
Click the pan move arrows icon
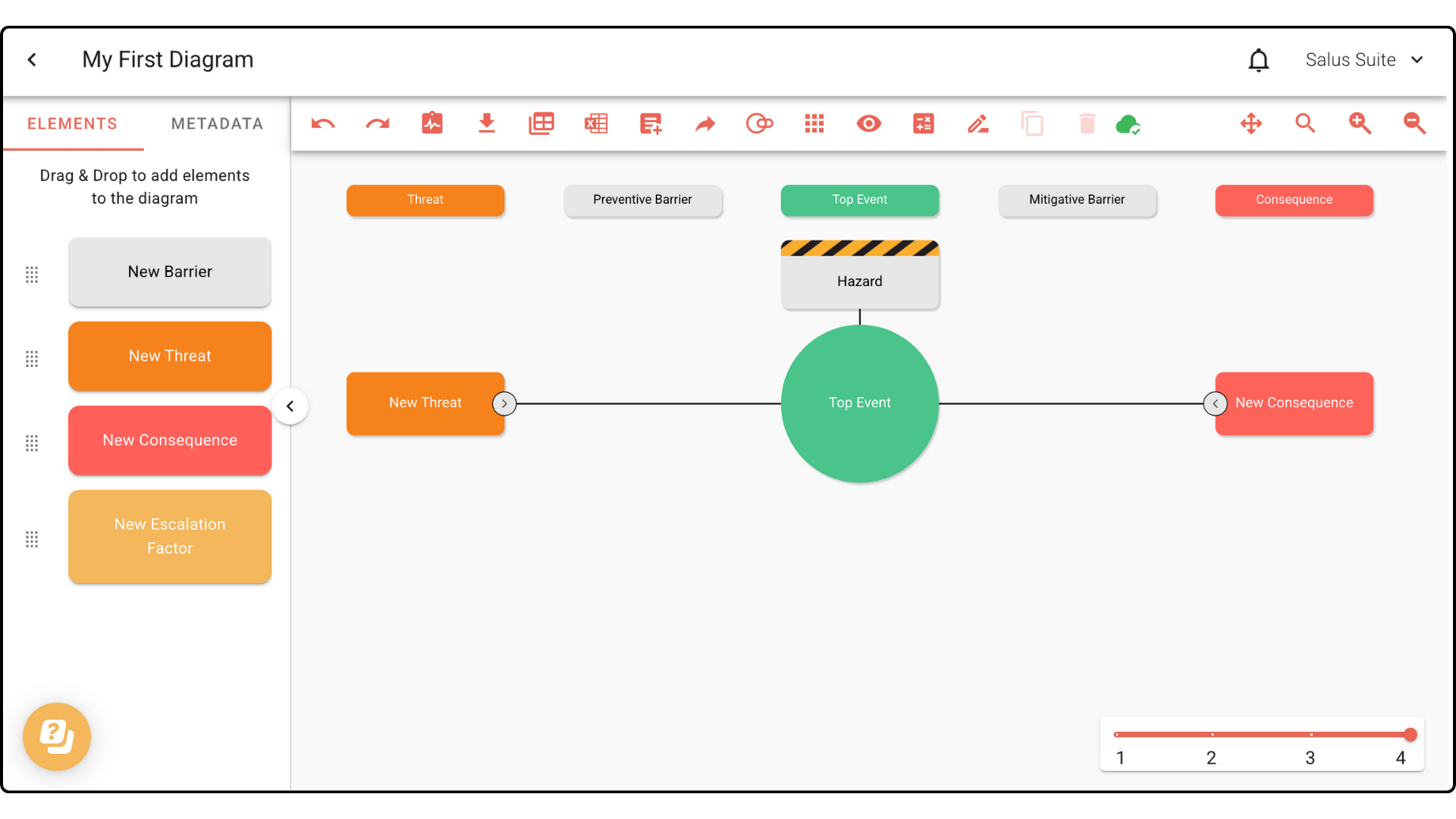coord(1251,124)
